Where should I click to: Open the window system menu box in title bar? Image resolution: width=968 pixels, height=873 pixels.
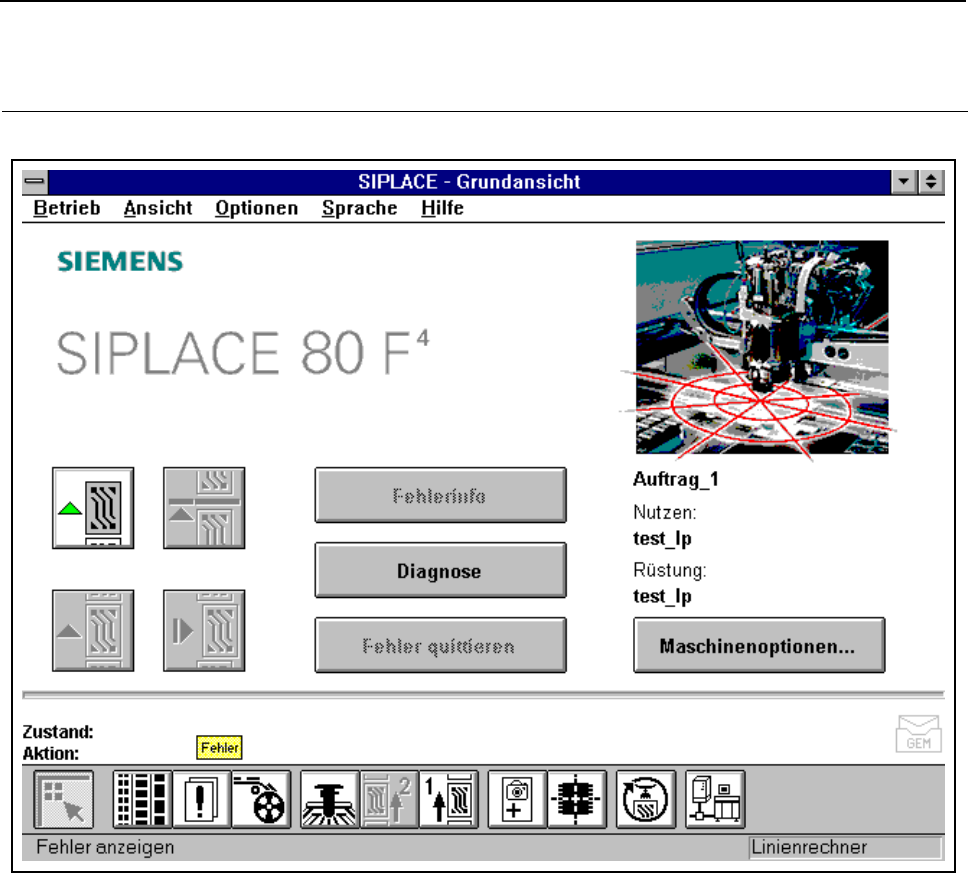tap(35, 182)
